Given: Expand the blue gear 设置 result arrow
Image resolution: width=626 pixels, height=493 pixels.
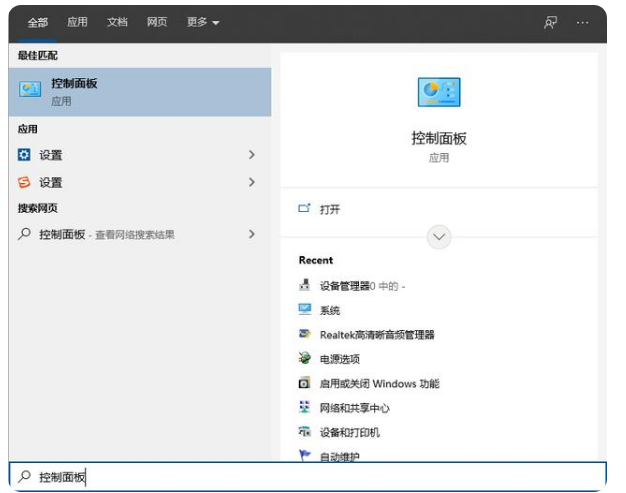Looking at the screenshot, I should coord(251,155).
